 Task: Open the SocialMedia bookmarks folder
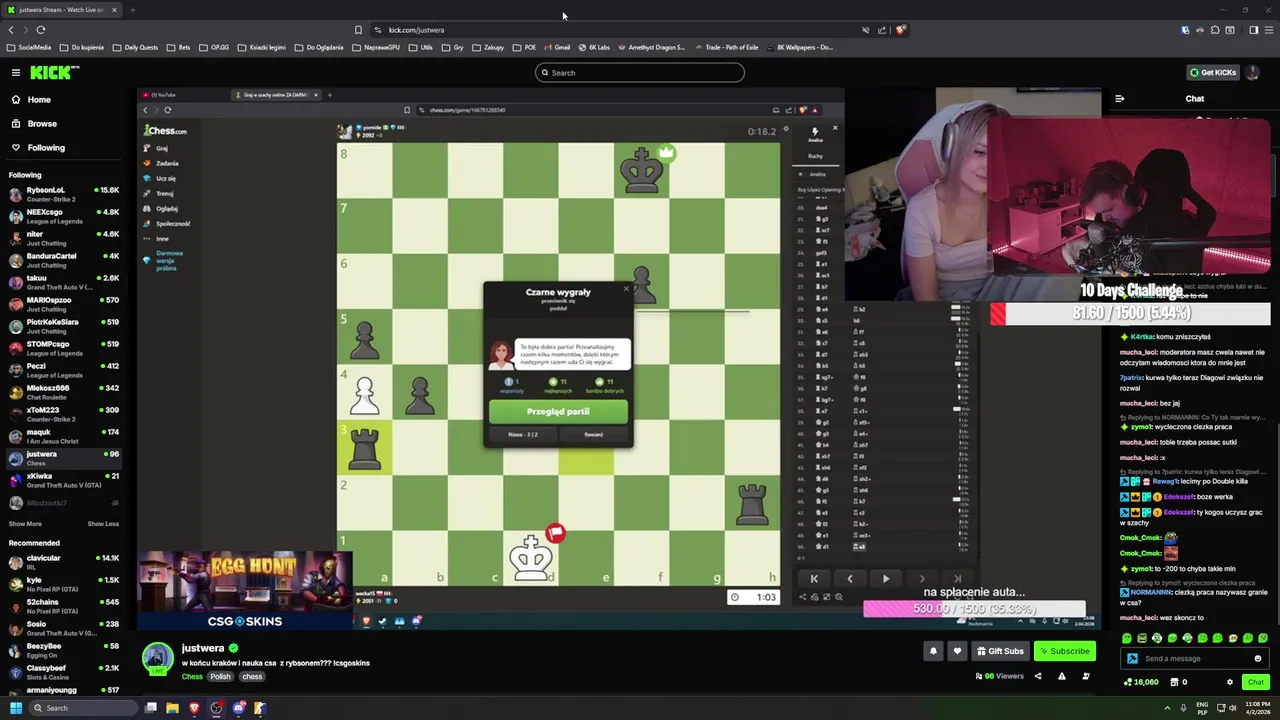[29, 47]
